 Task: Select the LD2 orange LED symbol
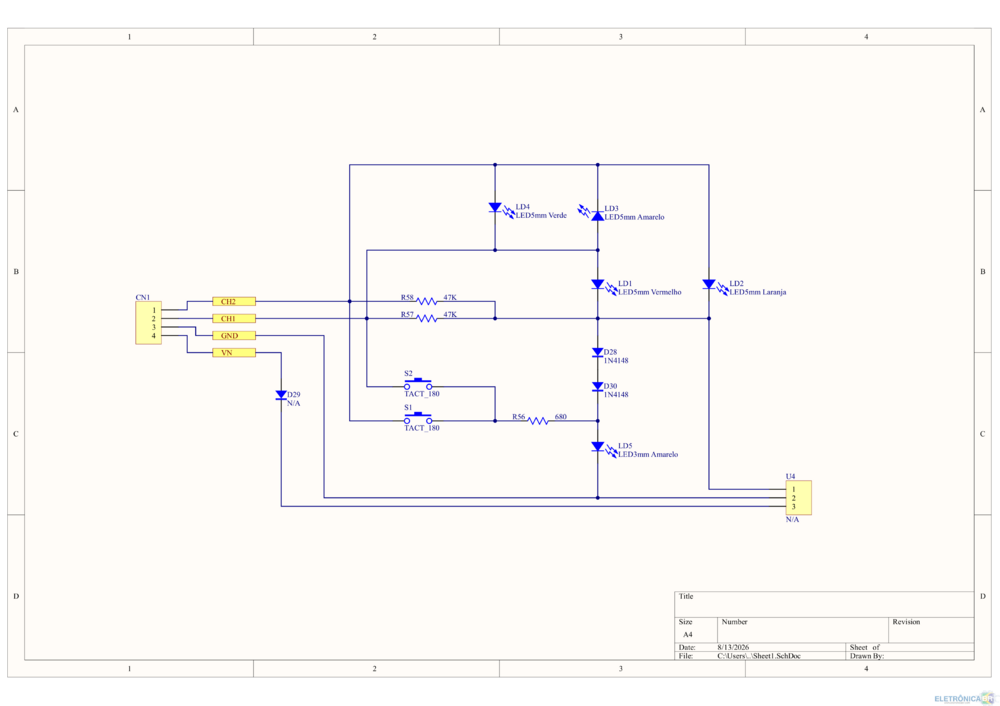709,284
